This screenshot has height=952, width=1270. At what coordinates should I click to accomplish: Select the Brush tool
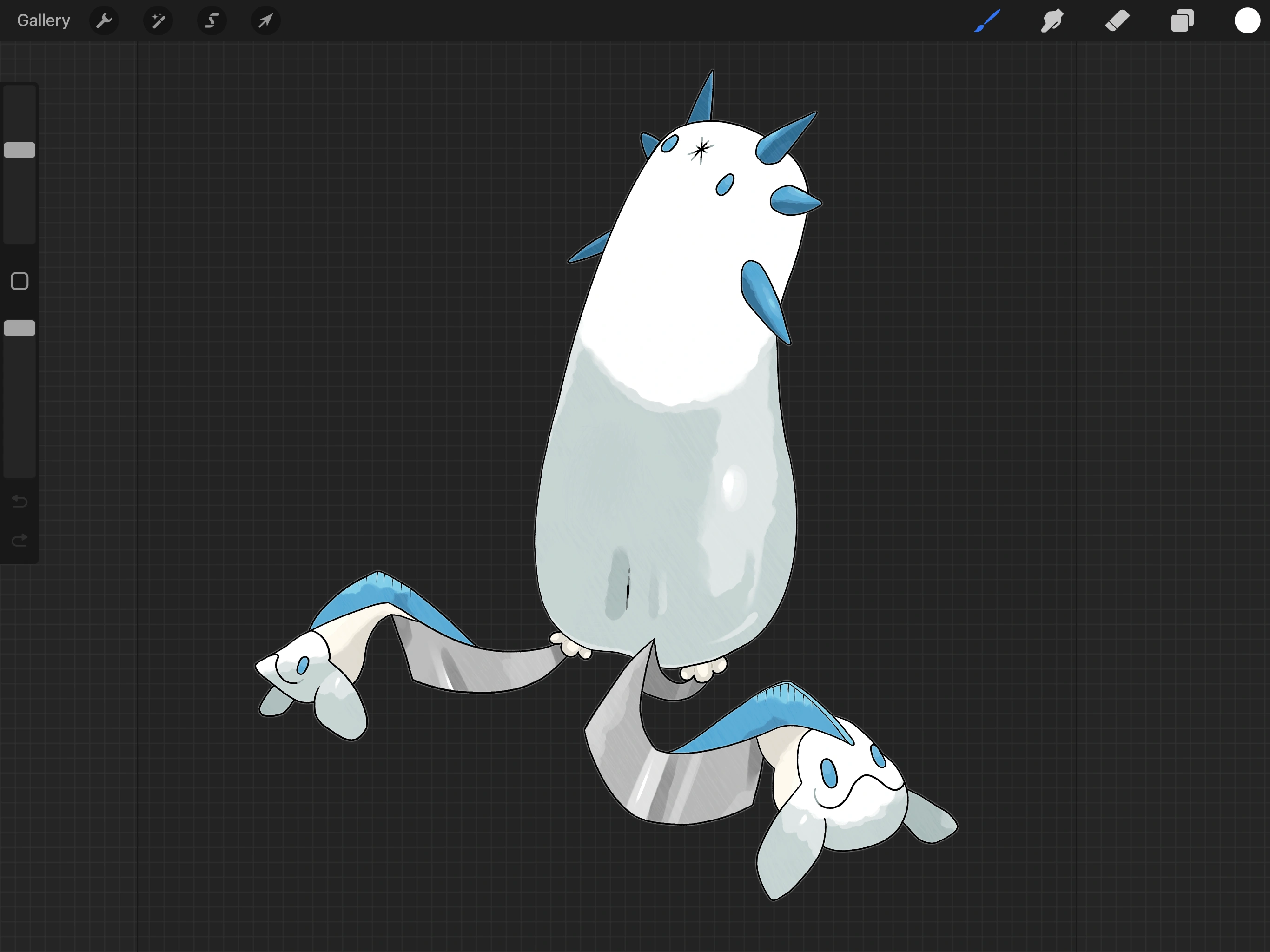[987, 20]
